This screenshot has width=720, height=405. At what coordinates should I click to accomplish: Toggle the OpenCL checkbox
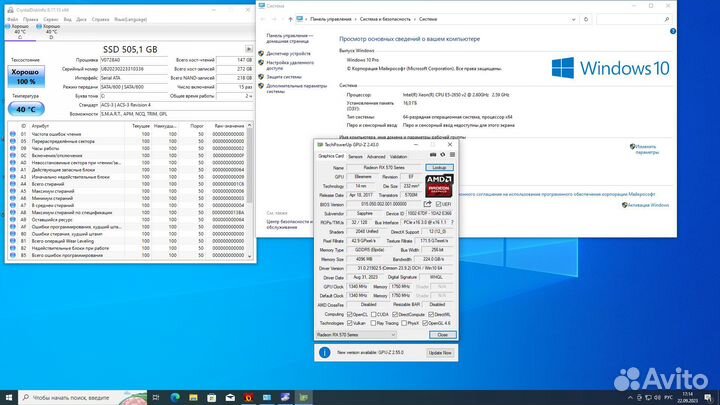[x=350, y=315]
